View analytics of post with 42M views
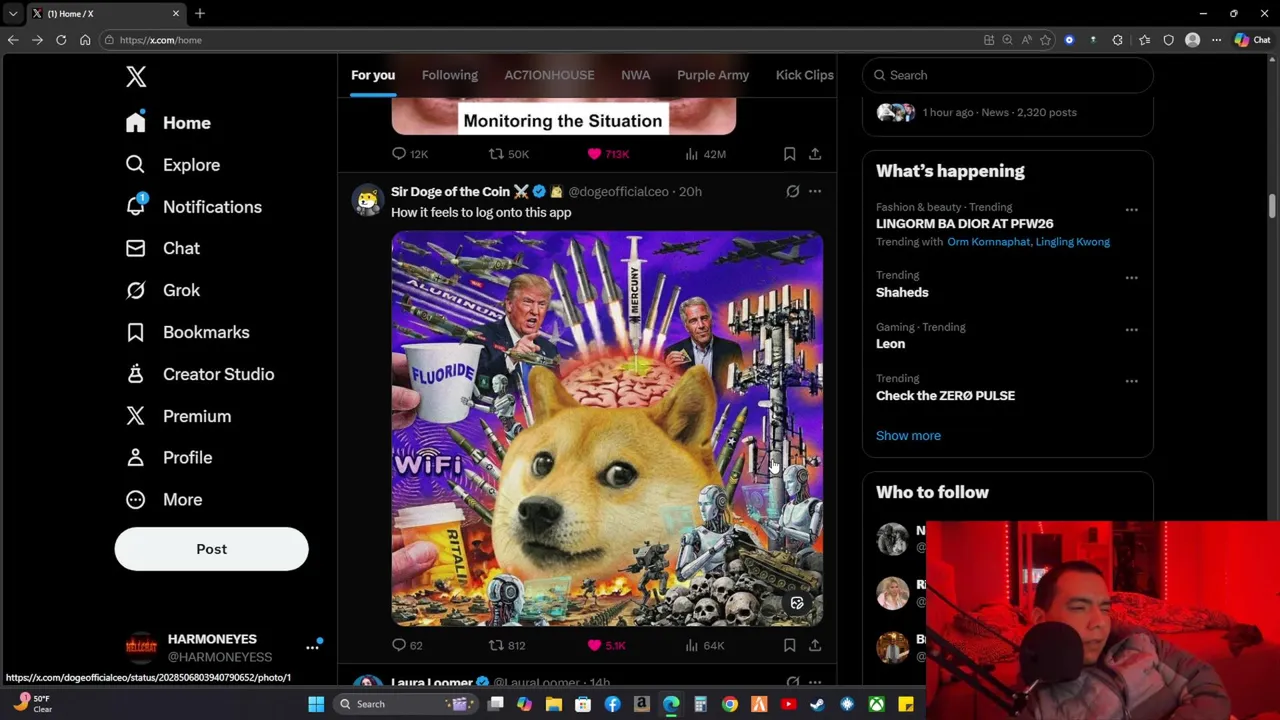This screenshot has height=720, width=1280. (705, 154)
